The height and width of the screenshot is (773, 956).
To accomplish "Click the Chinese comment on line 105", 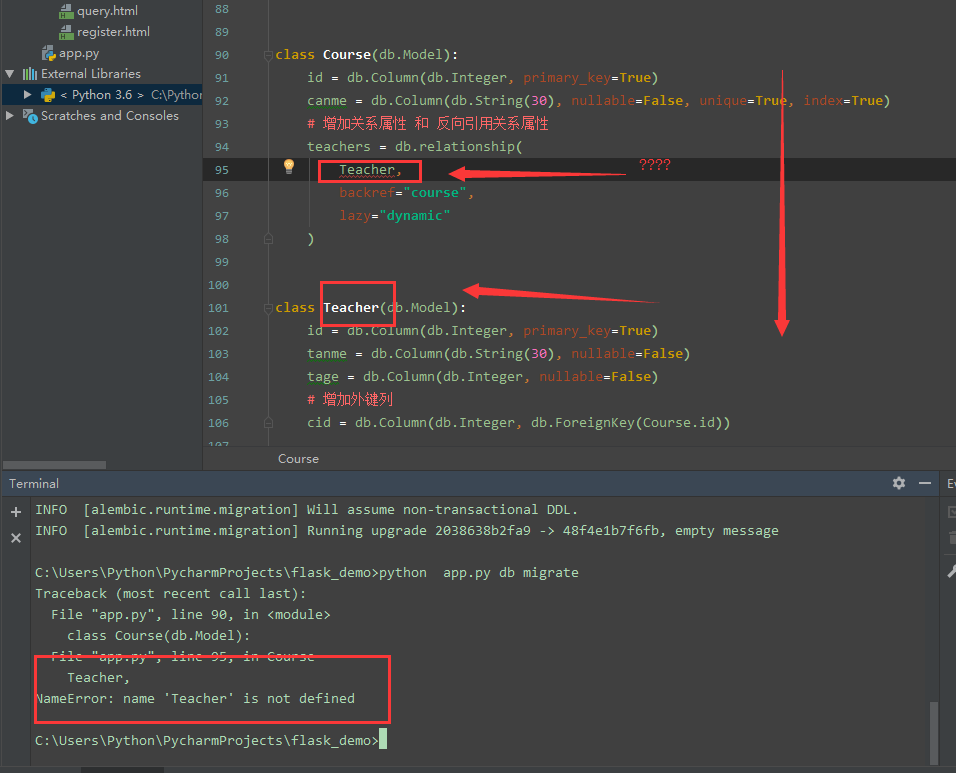I will [x=350, y=400].
